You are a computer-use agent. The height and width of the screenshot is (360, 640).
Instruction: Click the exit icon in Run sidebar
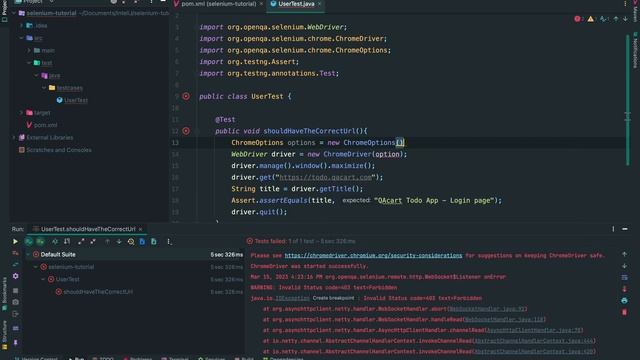pyautogui.click(x=16, y=314)
